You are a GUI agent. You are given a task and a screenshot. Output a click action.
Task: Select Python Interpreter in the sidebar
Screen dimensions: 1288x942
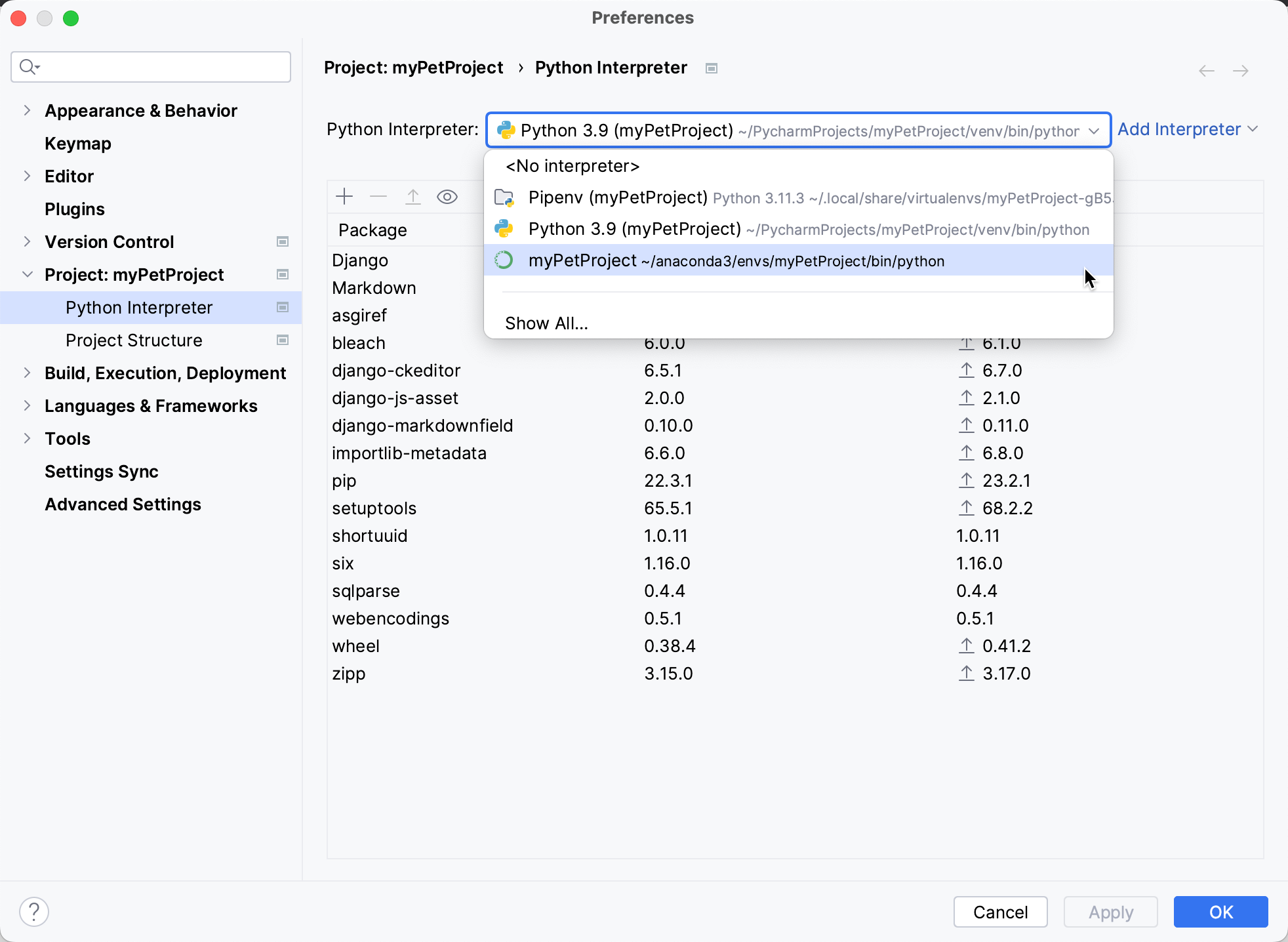click(x=138, y=307)
